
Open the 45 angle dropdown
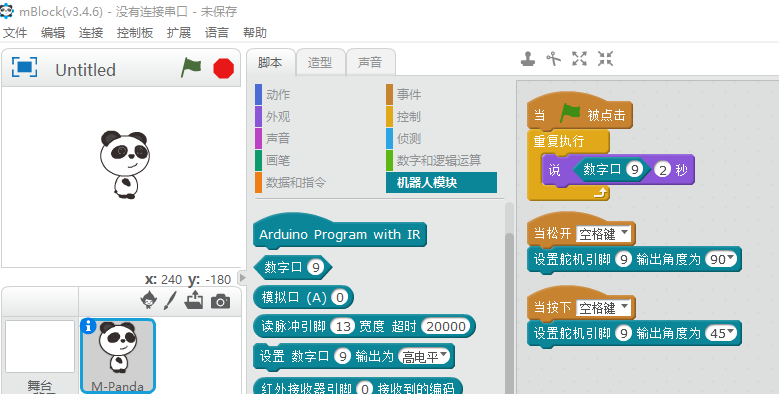(x=721, y=333)
